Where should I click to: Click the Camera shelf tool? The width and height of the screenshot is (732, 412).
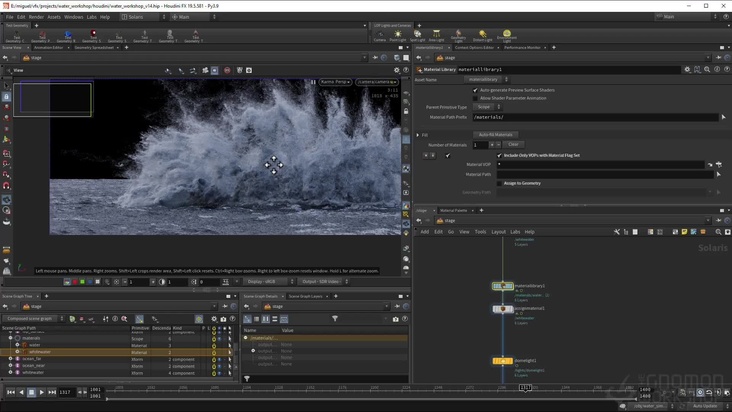(380, 35)
